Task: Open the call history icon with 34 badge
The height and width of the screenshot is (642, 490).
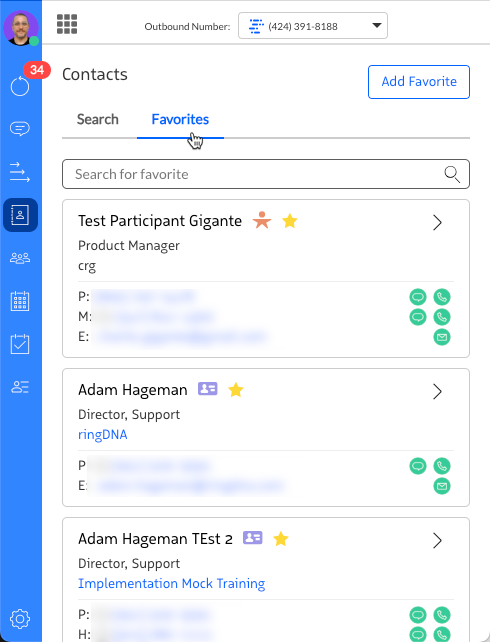Action: (x=20, y=86)
